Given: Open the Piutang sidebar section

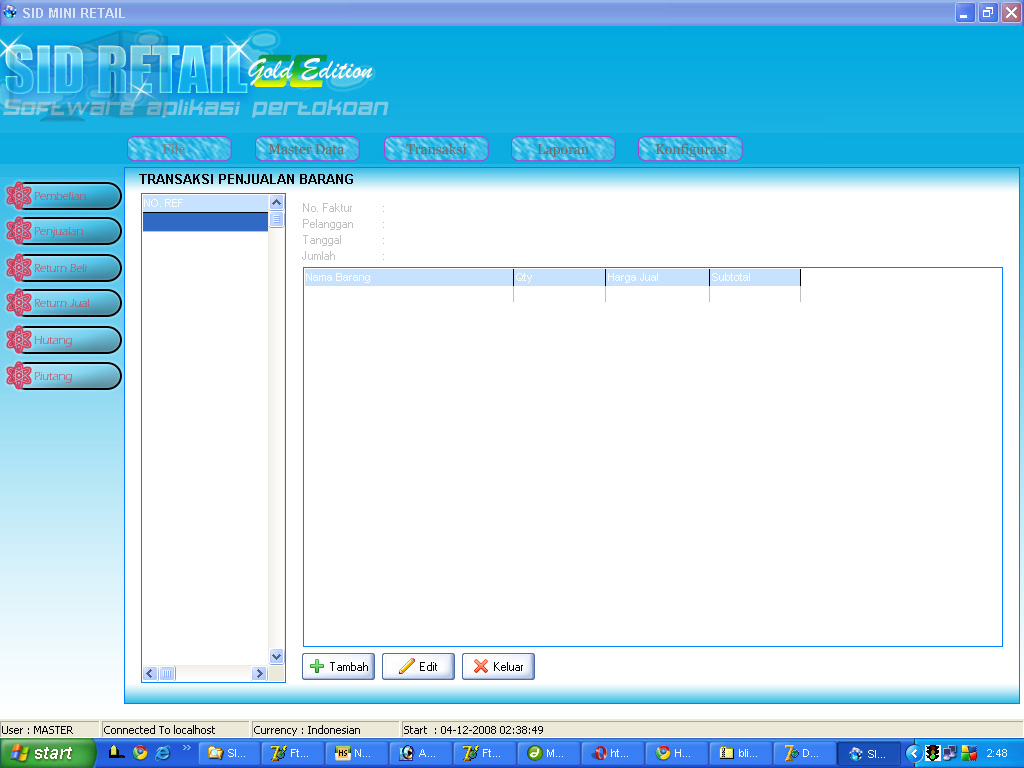Looking at the screenshot, I should coord(64,376).
